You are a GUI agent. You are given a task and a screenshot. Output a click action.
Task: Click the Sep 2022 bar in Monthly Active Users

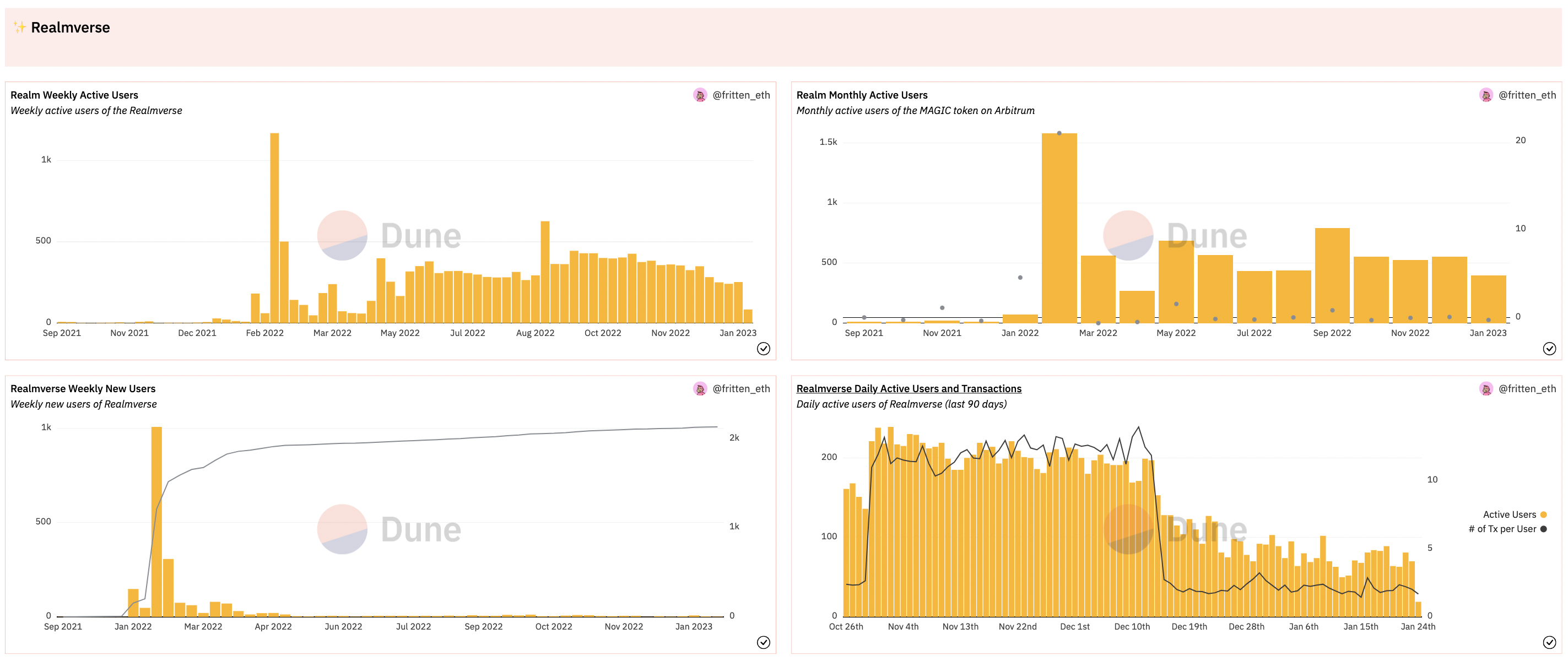[x=1332, y=275]
